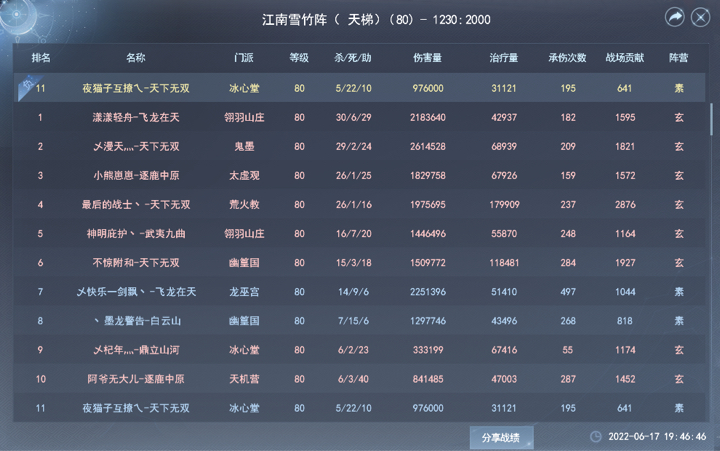Click the title 江南雪竹阵（天梯）
The image size is (720, 451).
321,20
